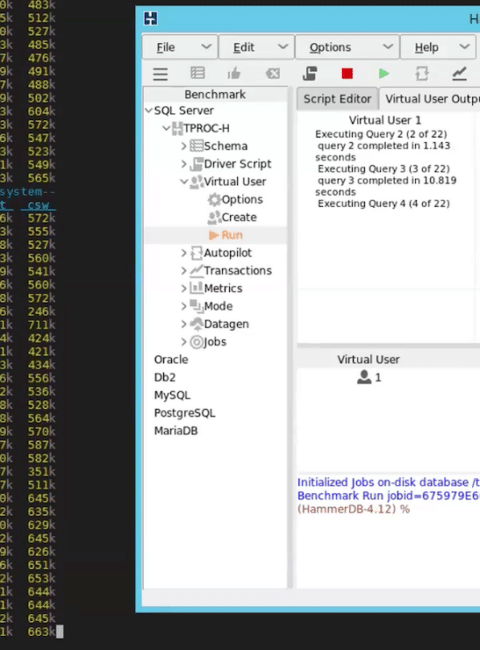The width and height of the screenshot is (480, 650).
Task: Collapse the Virtual User tree node
Action: click(x=184, y=182)
